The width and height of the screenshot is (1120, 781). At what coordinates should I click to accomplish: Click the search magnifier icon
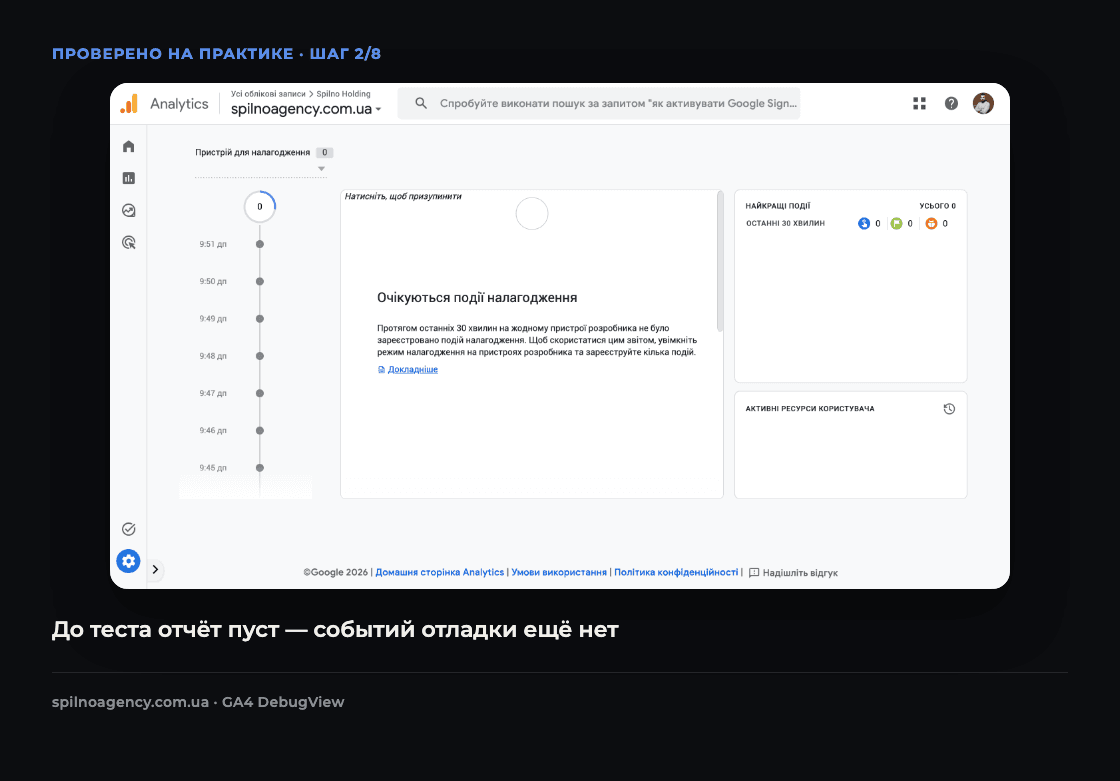(421, 104)
